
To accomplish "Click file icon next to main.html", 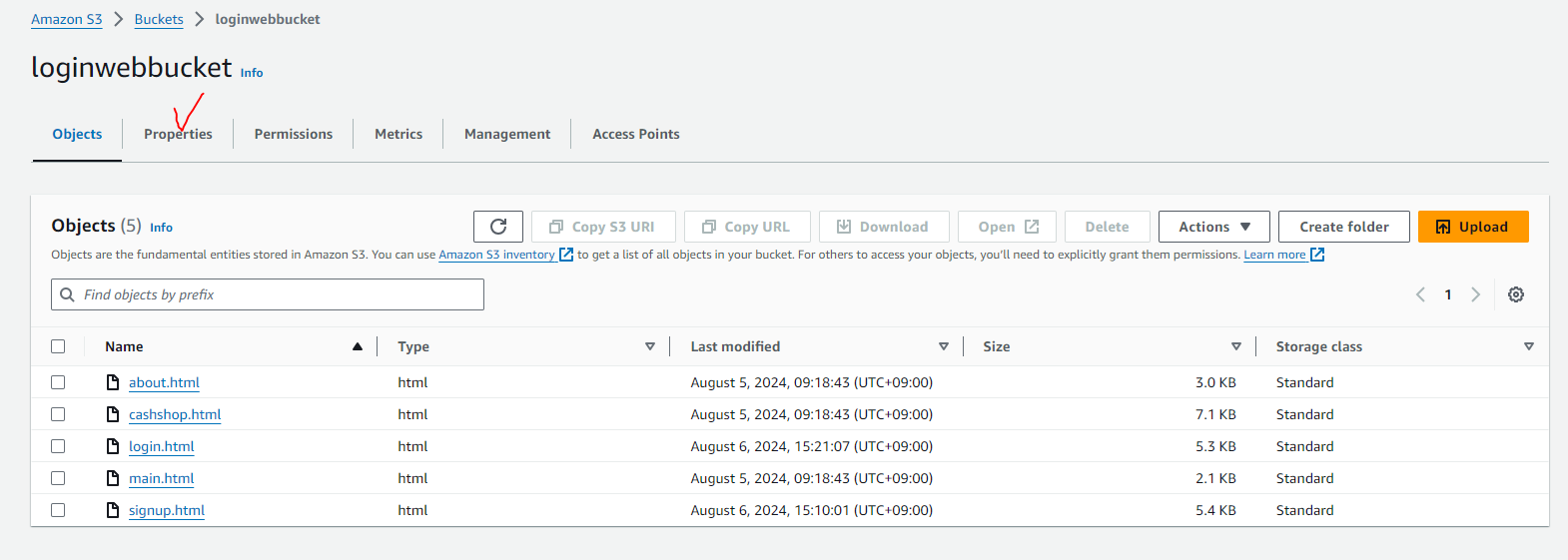I will tap(113, 478).
